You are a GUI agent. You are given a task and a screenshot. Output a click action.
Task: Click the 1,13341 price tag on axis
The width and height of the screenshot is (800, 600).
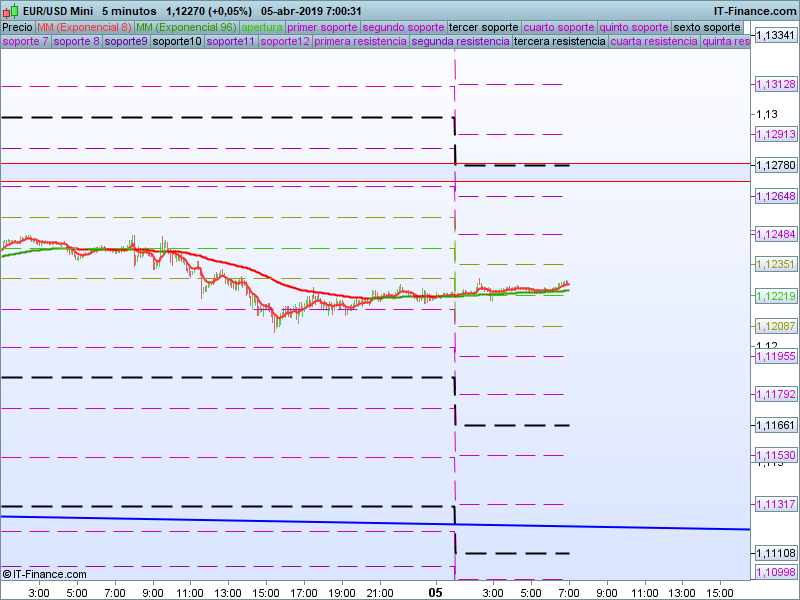(x=776, y=35)
